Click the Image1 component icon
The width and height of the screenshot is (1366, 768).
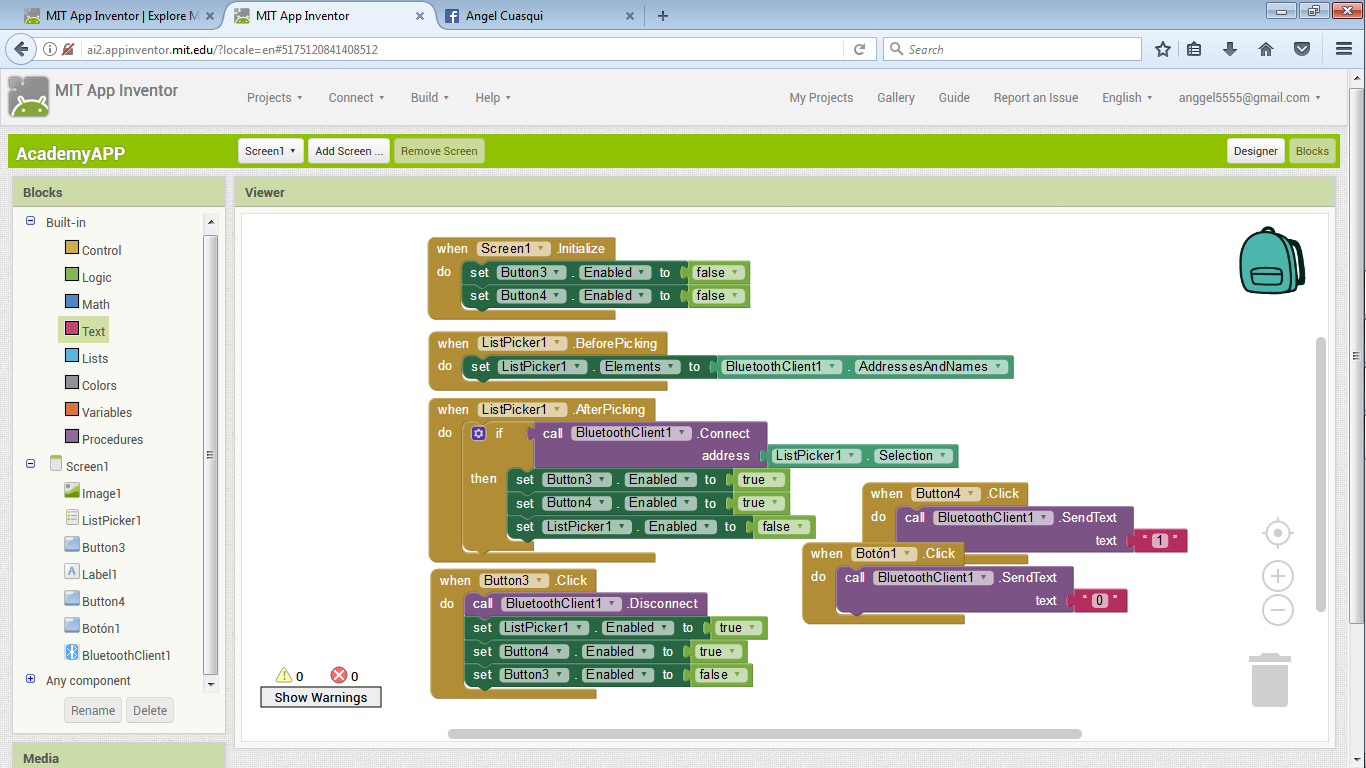72,490
